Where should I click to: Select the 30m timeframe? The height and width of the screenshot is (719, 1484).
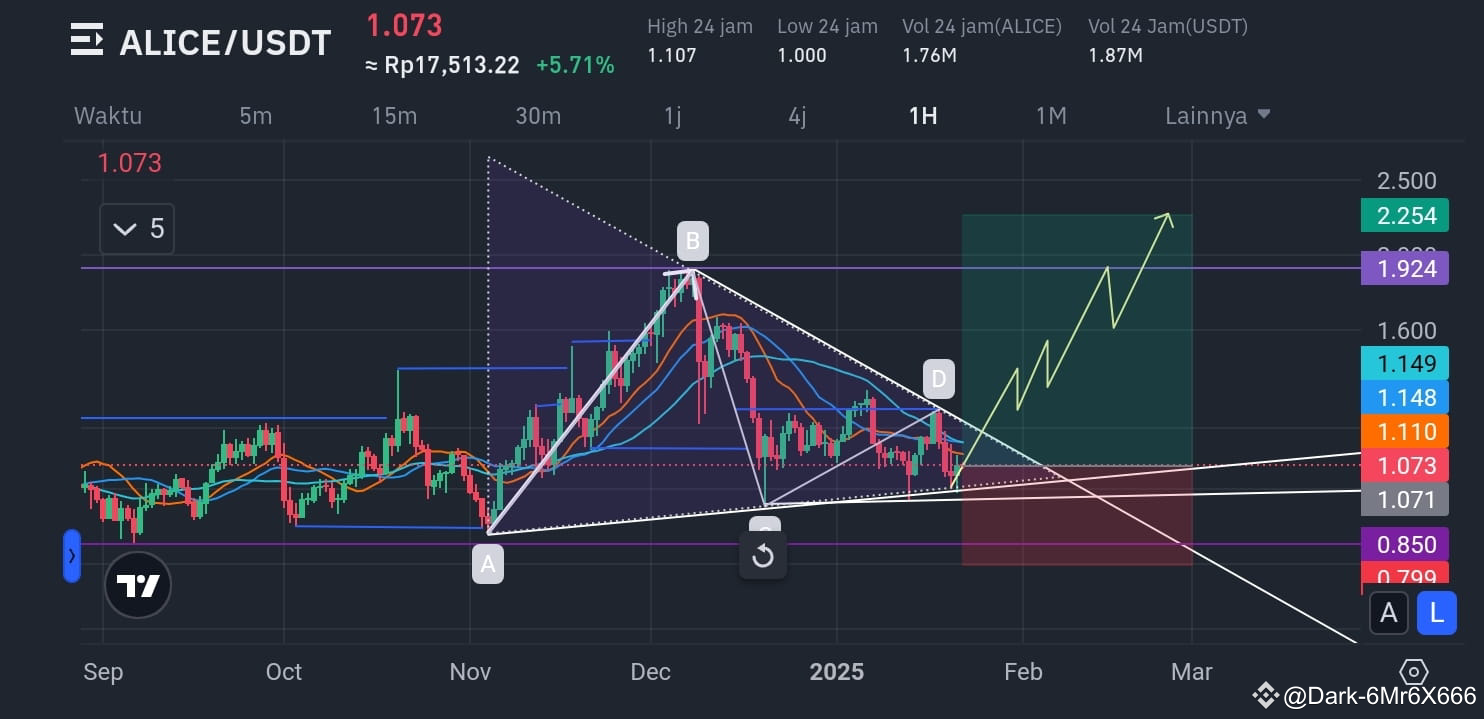tap(538, 115)
